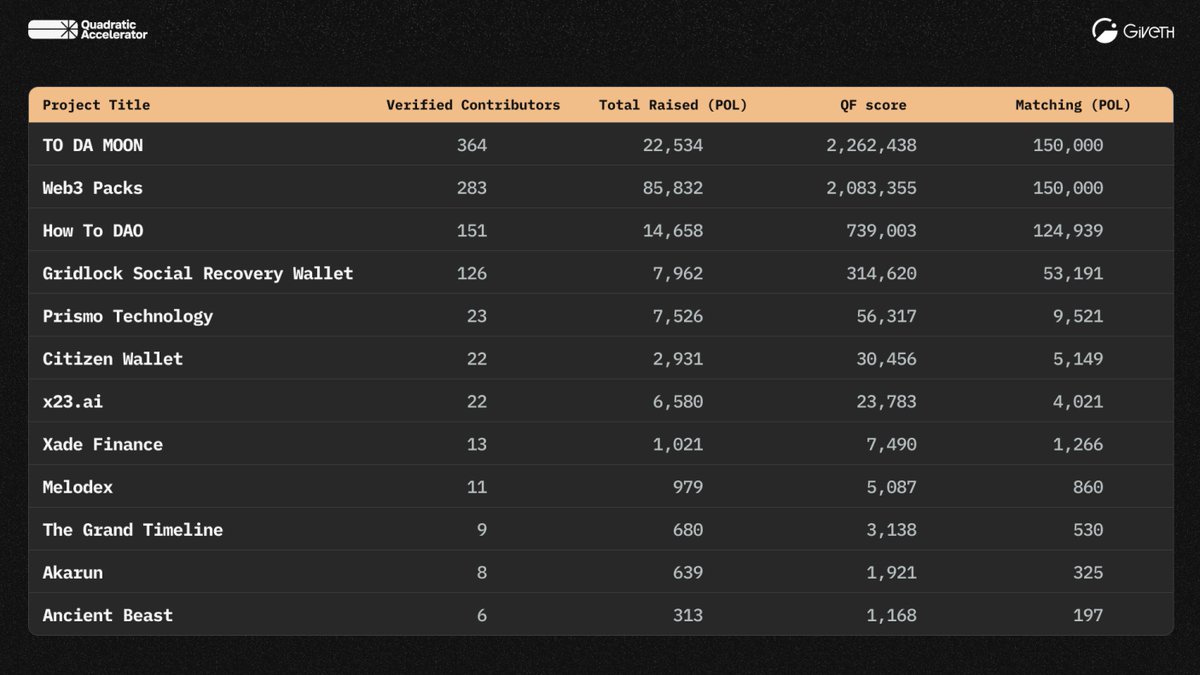1200x675 pixels.
Task: Select the Melodex project name
Action: tap(78, 487)
